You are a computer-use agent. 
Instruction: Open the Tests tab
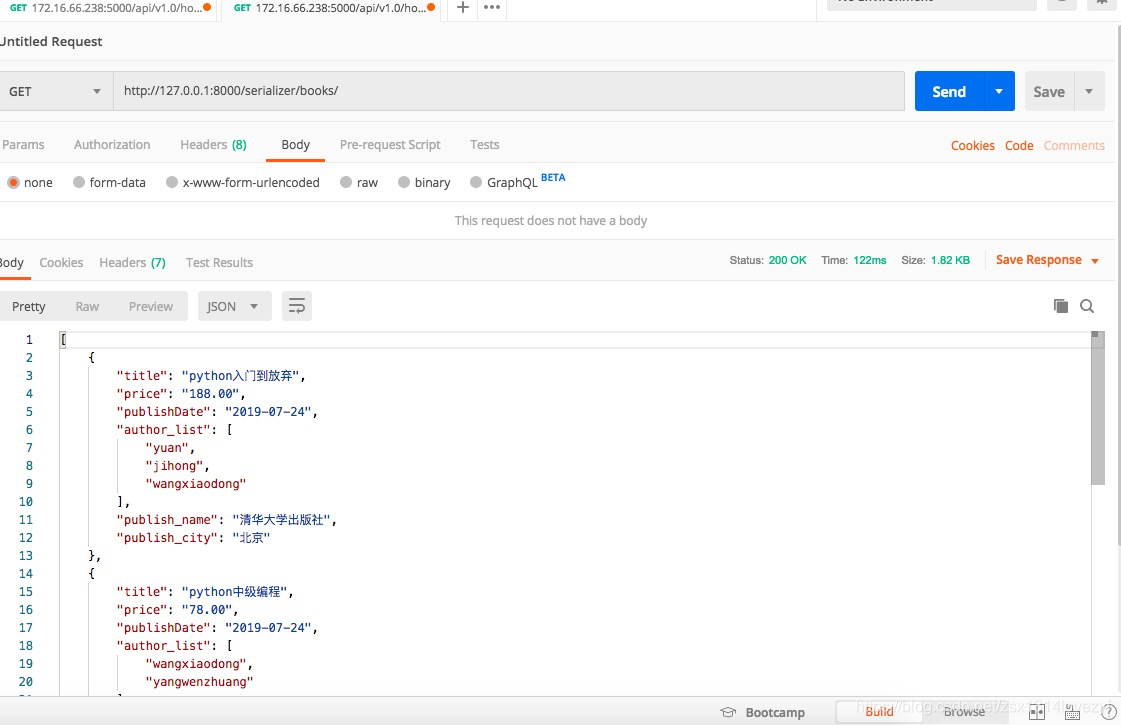click(x=485, y=144)
